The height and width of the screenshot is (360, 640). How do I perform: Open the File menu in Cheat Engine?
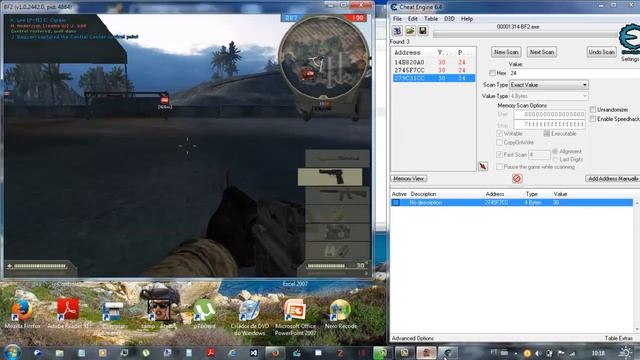click(397, 19)
